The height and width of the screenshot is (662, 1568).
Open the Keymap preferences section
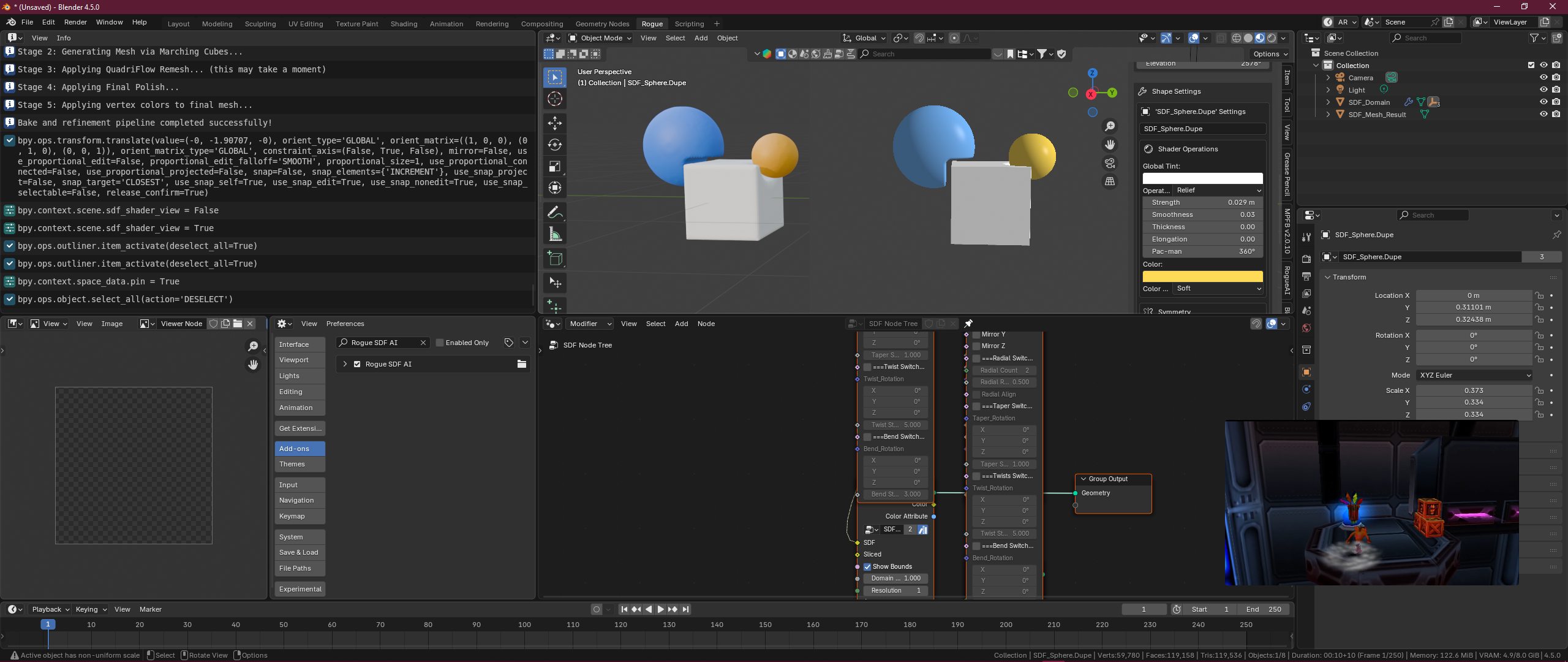(x=300, y=516)
